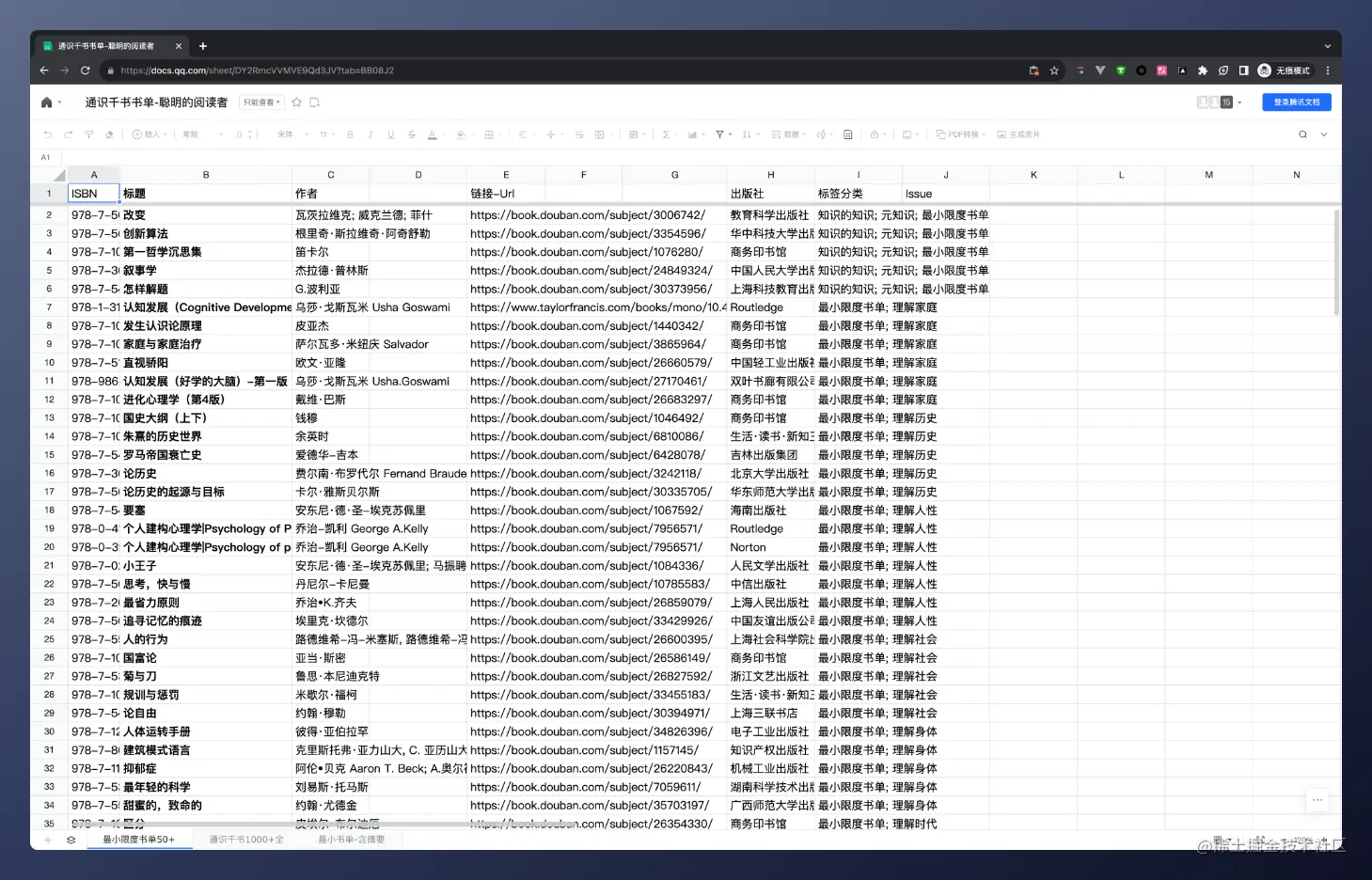Click the cell borders icon
The height and width of the screenshot is (880, 1372).
[488, 134]
